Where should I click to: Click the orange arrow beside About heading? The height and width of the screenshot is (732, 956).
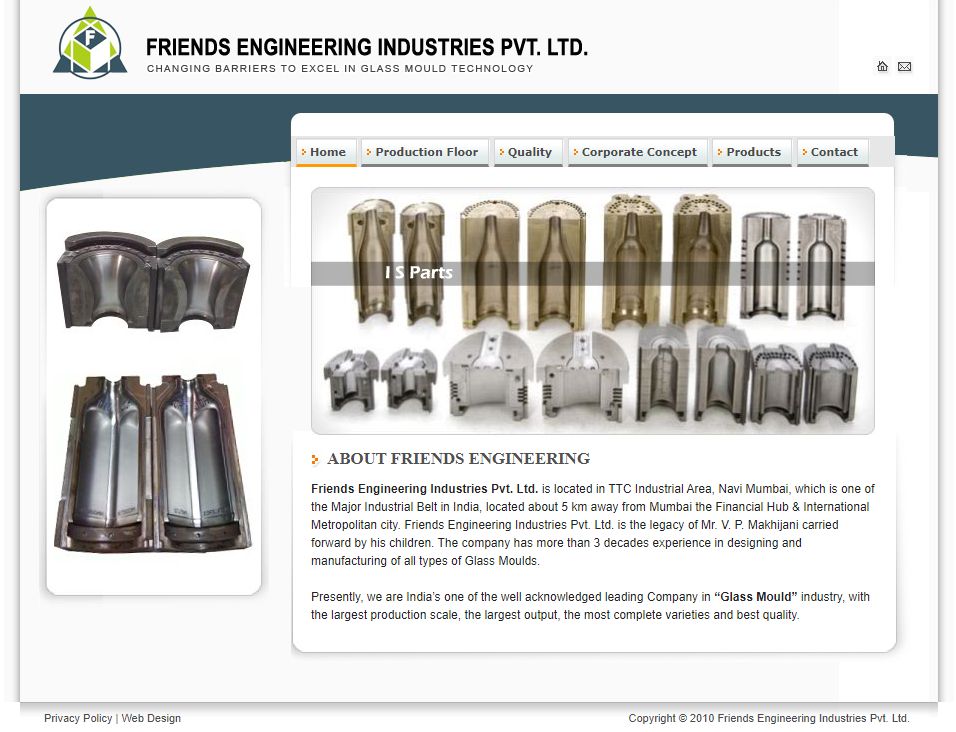[315, 460]
